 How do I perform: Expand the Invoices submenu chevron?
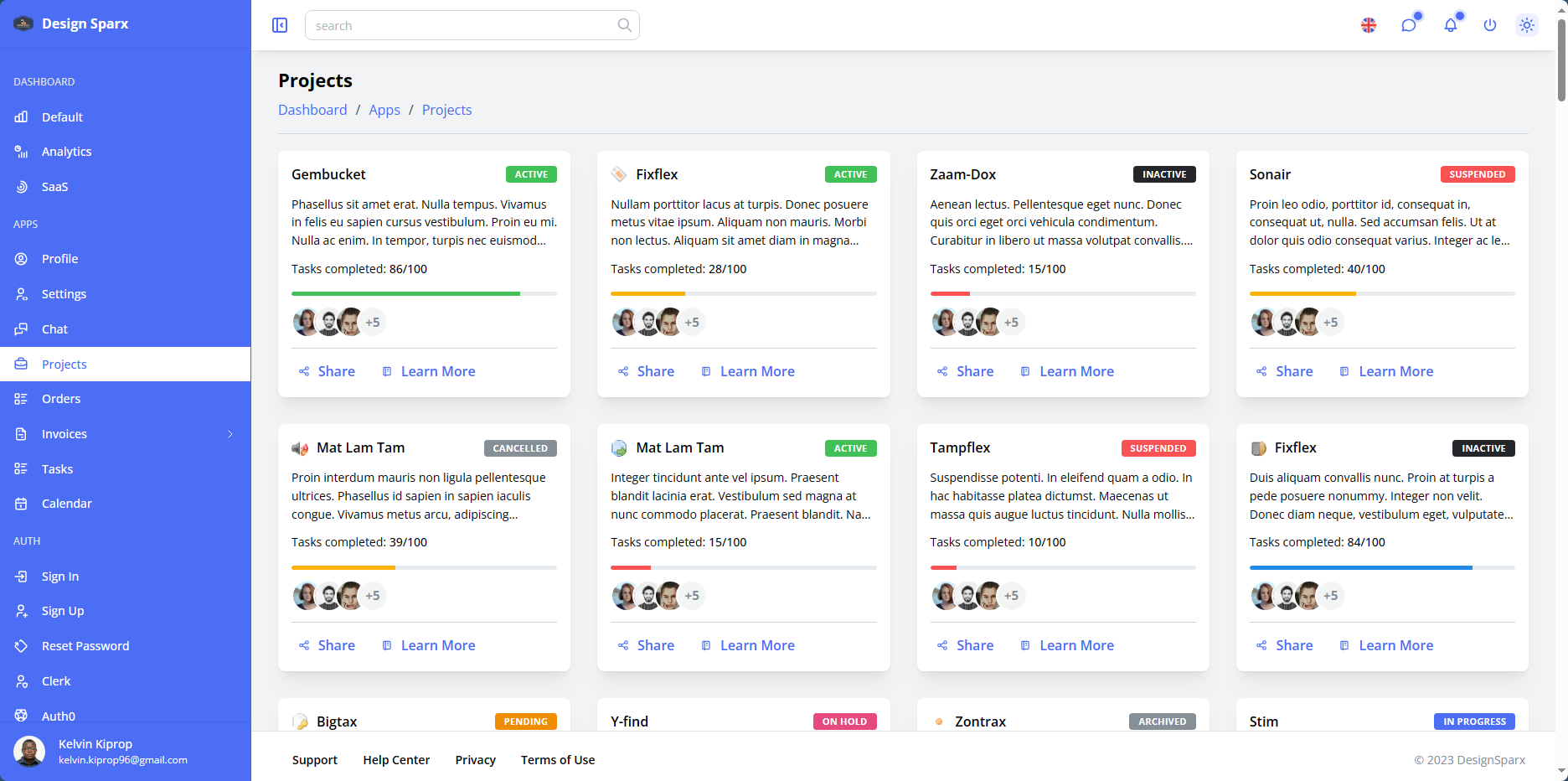tap(230, 434)
